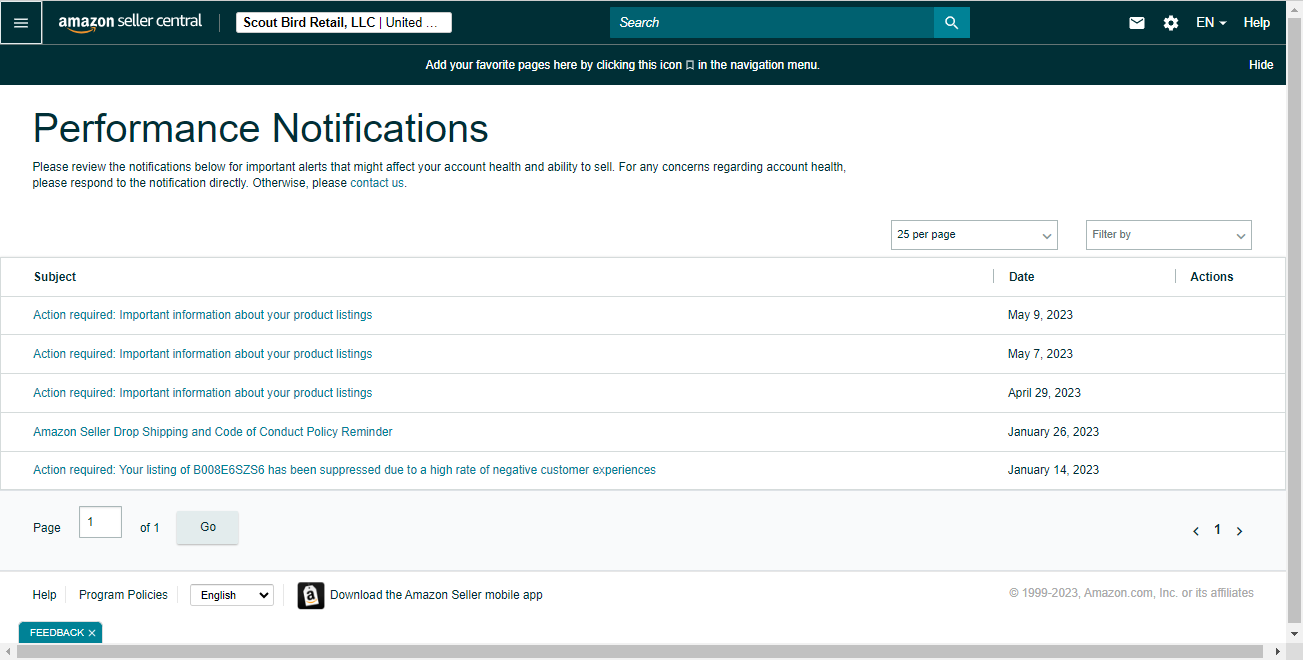Open the B008E6SZS6 listing suppressed notification
The image size is (1303, 660).
point(344,470)
